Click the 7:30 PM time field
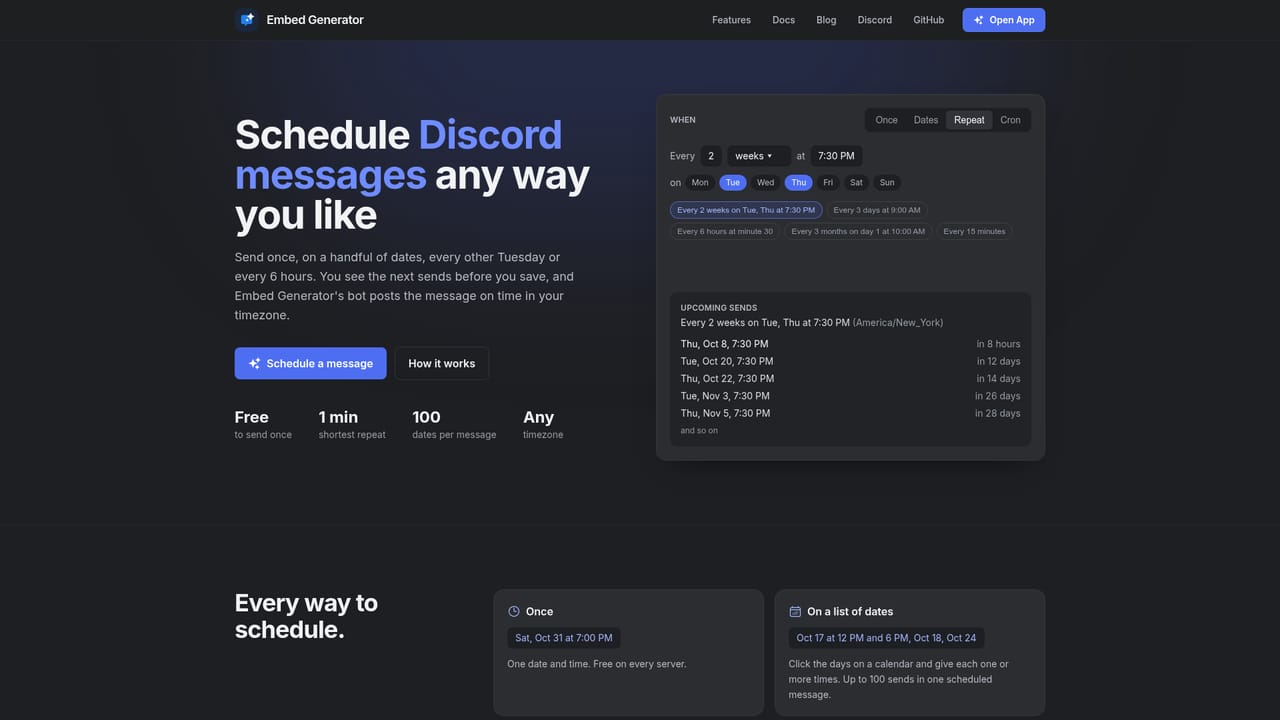This screenshot has width=1280, height=720. 836,156
